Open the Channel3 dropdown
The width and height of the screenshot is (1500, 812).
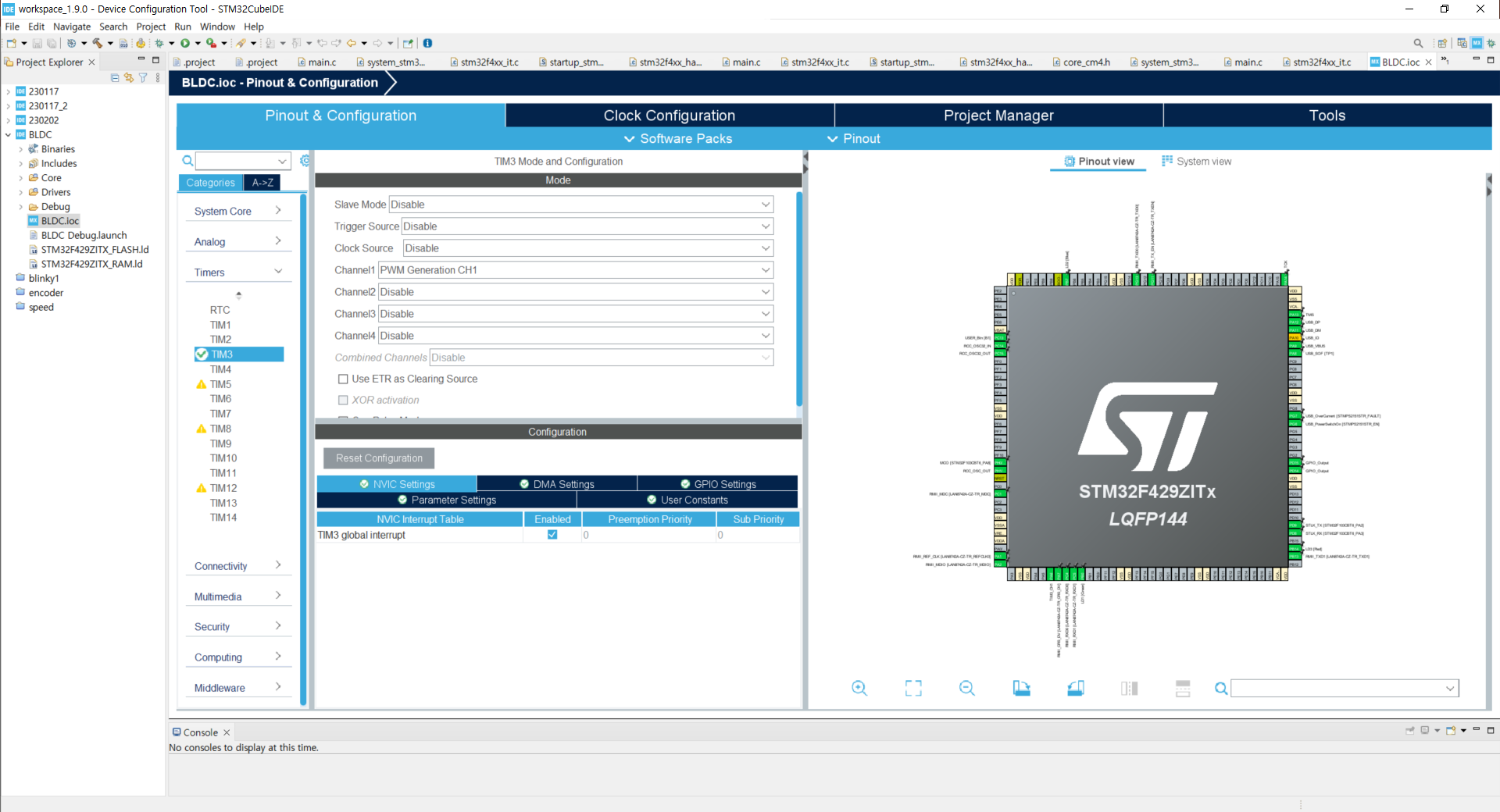coord(575,314)
